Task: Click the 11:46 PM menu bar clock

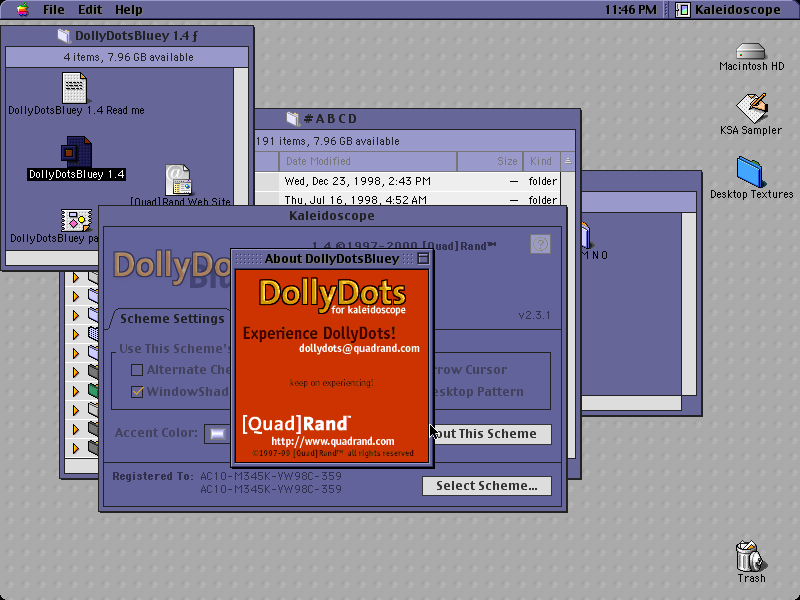Action: (x=631, y=9)
